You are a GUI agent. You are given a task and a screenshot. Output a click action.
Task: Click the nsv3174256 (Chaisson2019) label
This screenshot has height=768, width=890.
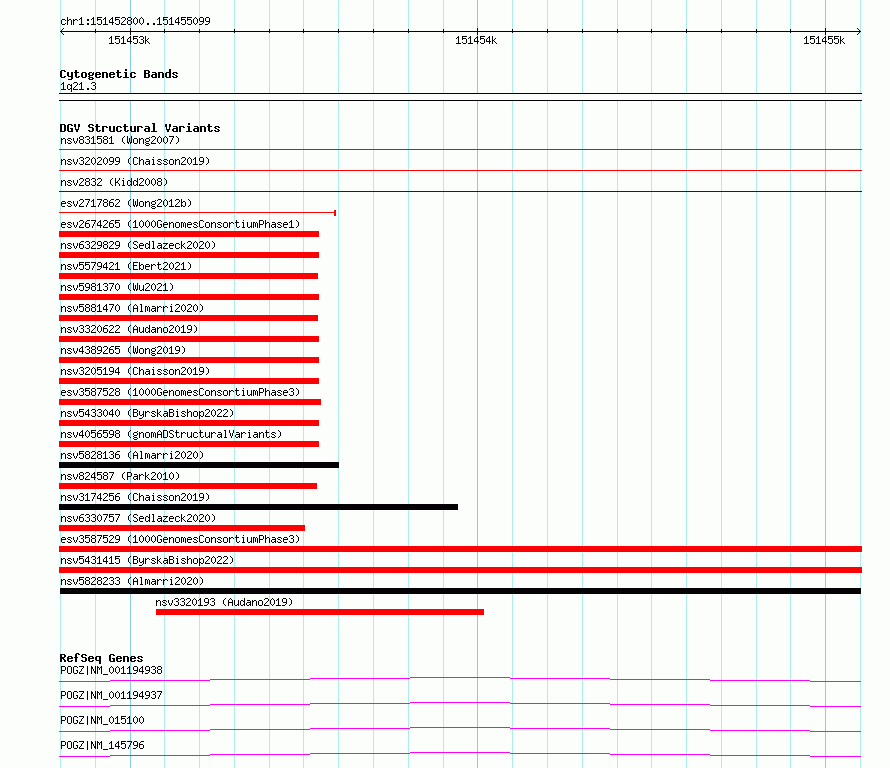135,497
